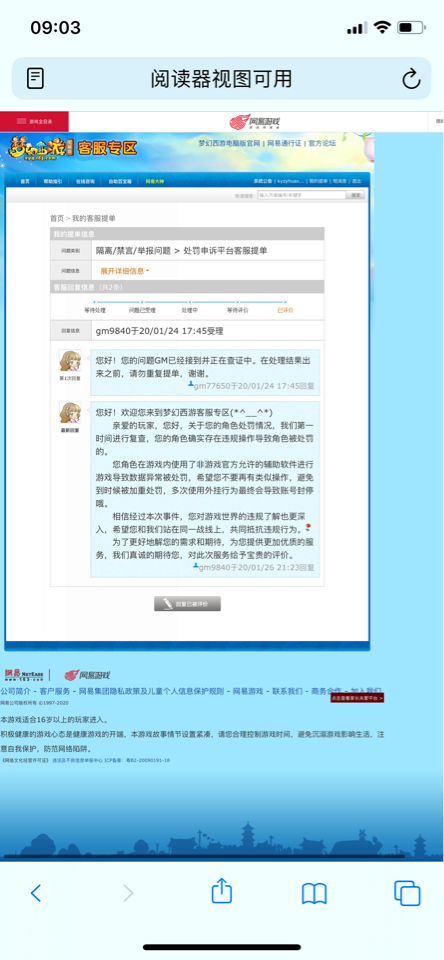Click 退出 to log out

coord(357,181)
